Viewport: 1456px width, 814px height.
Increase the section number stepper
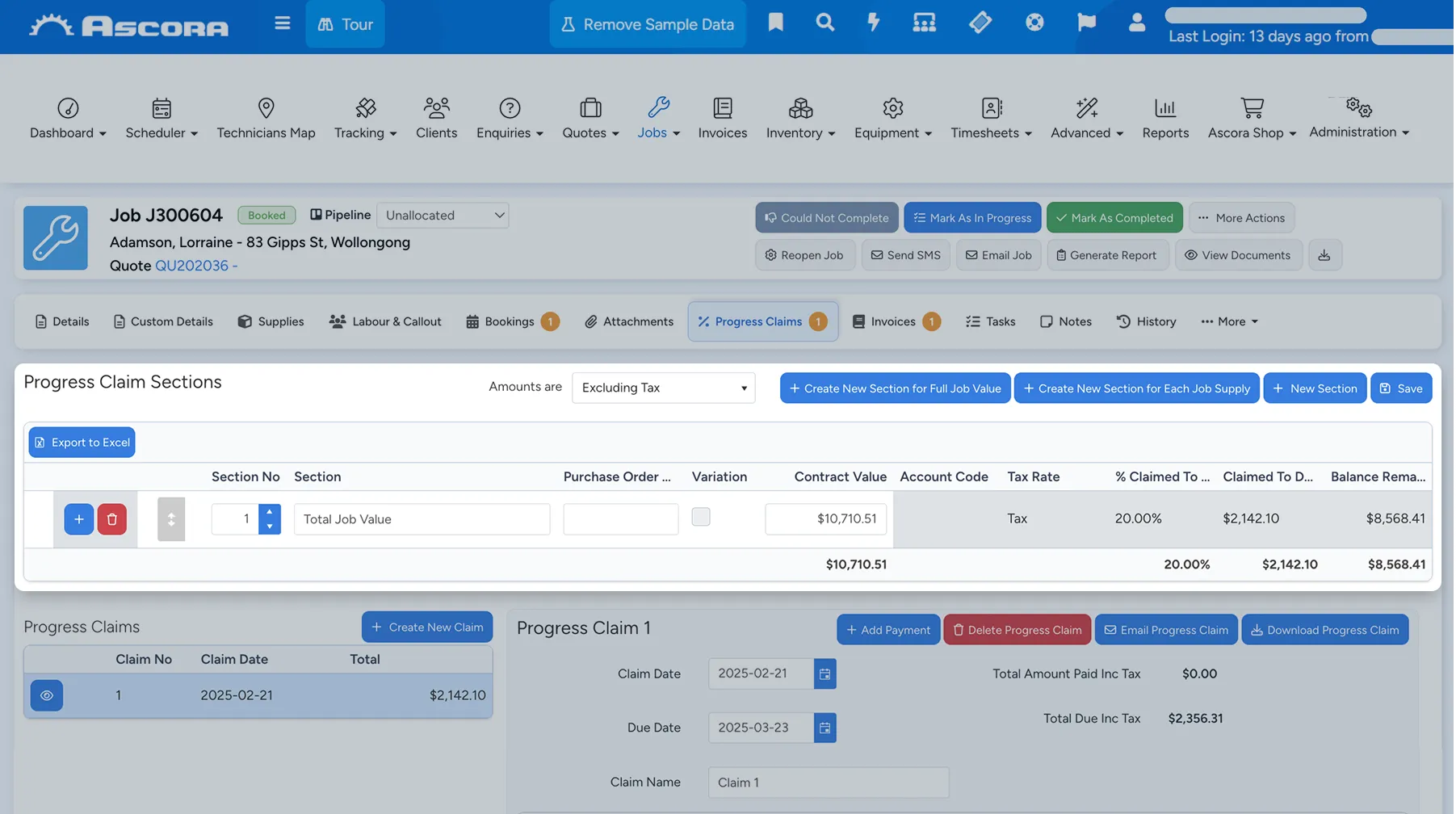(x=270, y=512)
